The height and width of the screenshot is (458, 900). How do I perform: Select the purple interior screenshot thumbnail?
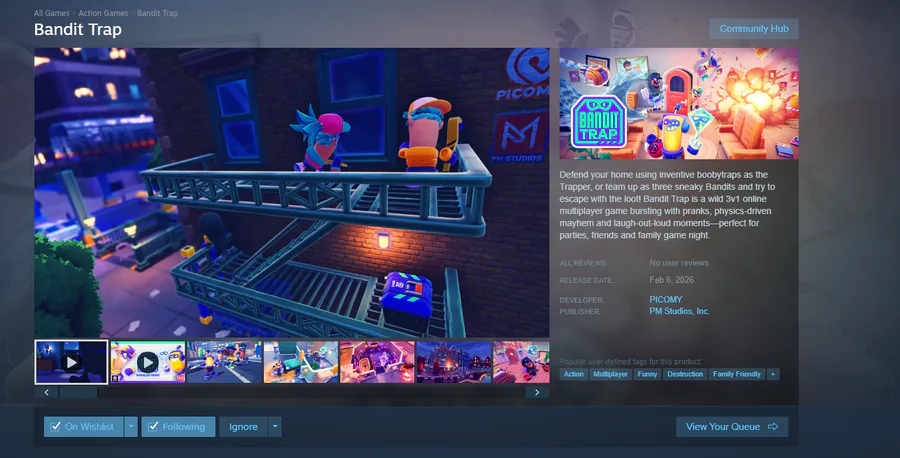point(377,362)
